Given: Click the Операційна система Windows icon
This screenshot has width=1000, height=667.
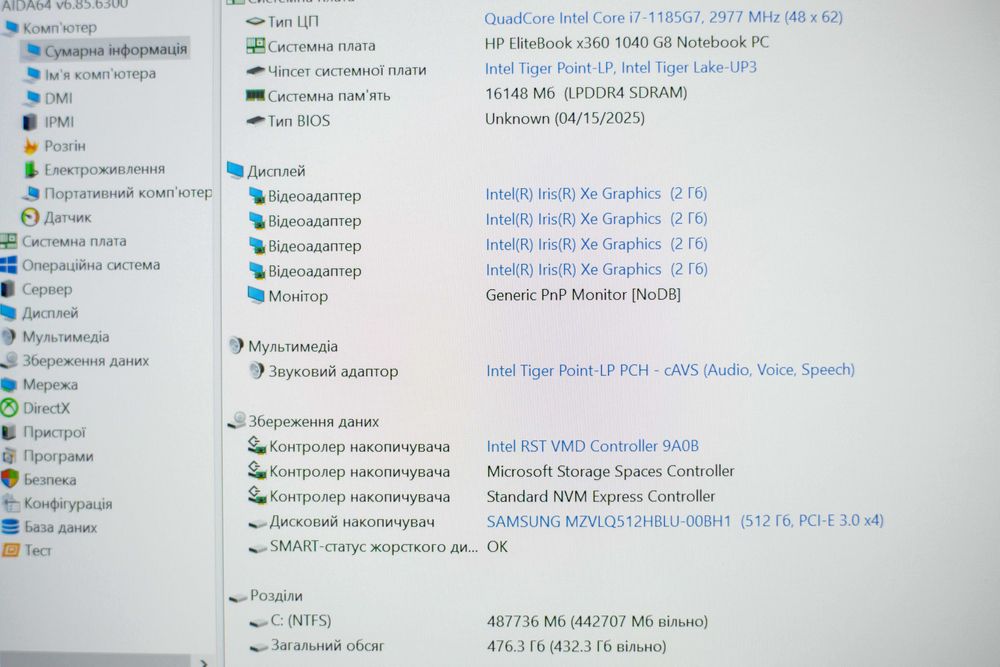Looking at the screenshot, I should [x=9, y=265].
